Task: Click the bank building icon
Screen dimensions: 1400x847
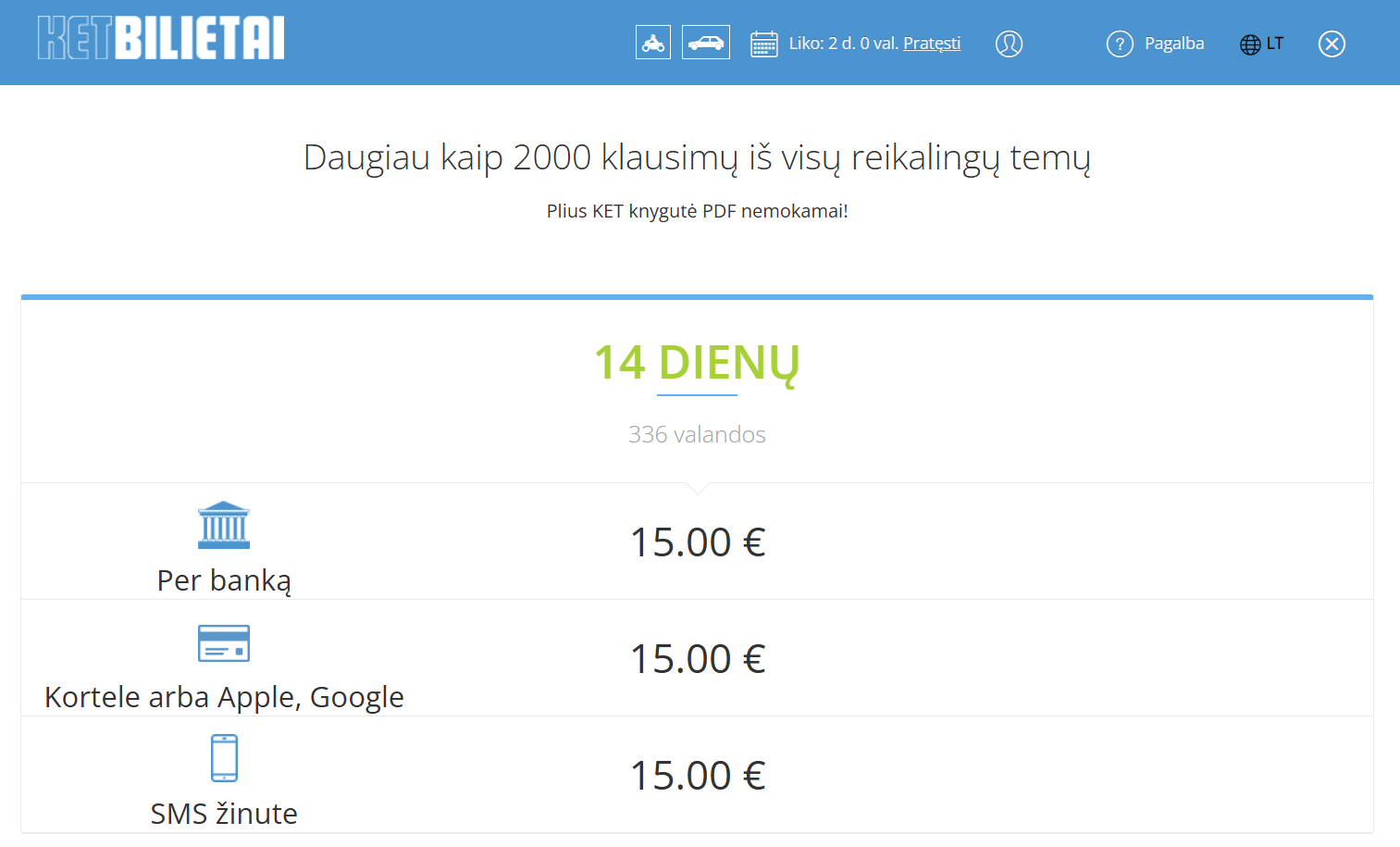Action: [x=224, y=525]
